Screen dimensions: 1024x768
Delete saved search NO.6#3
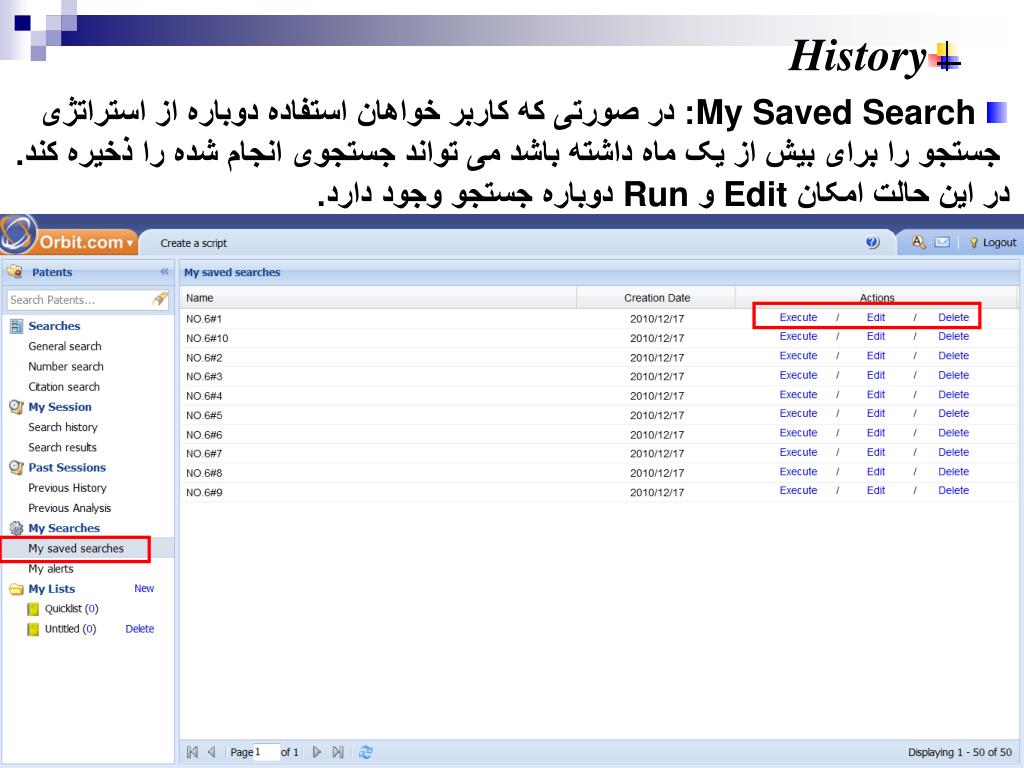click(x=953, y=376)
